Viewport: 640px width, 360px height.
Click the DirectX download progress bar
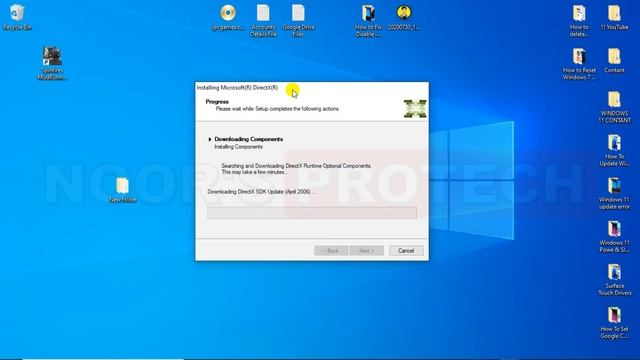pyautogui.click(x=312, y=213)
